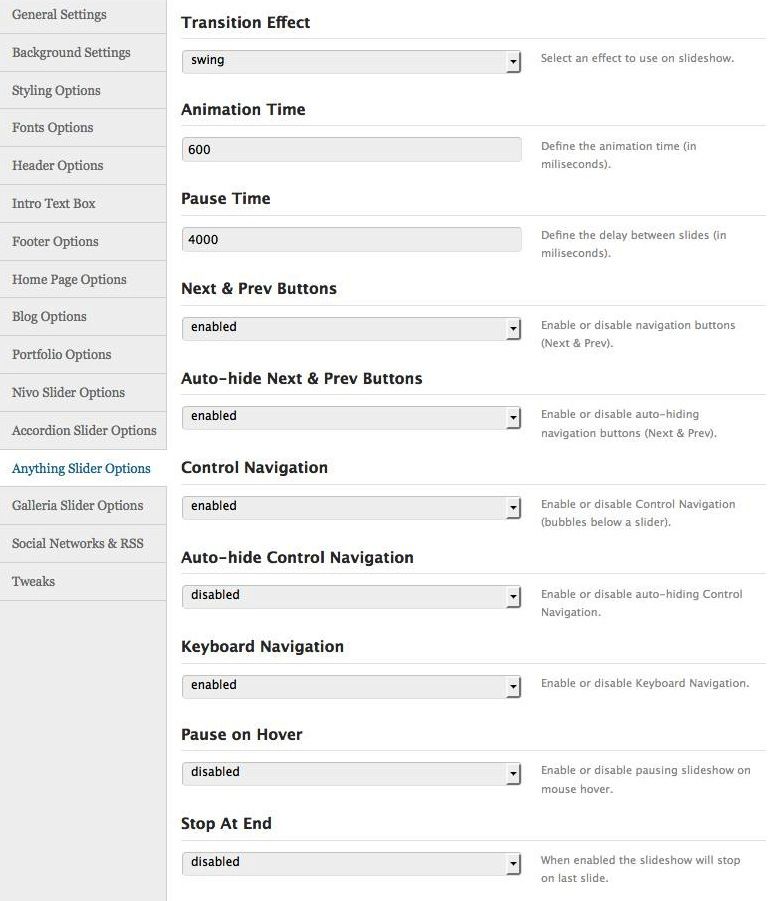768x901 pixels.
Task: Switch to Accordion Slider Options
Action: click(x=84, y=431)
